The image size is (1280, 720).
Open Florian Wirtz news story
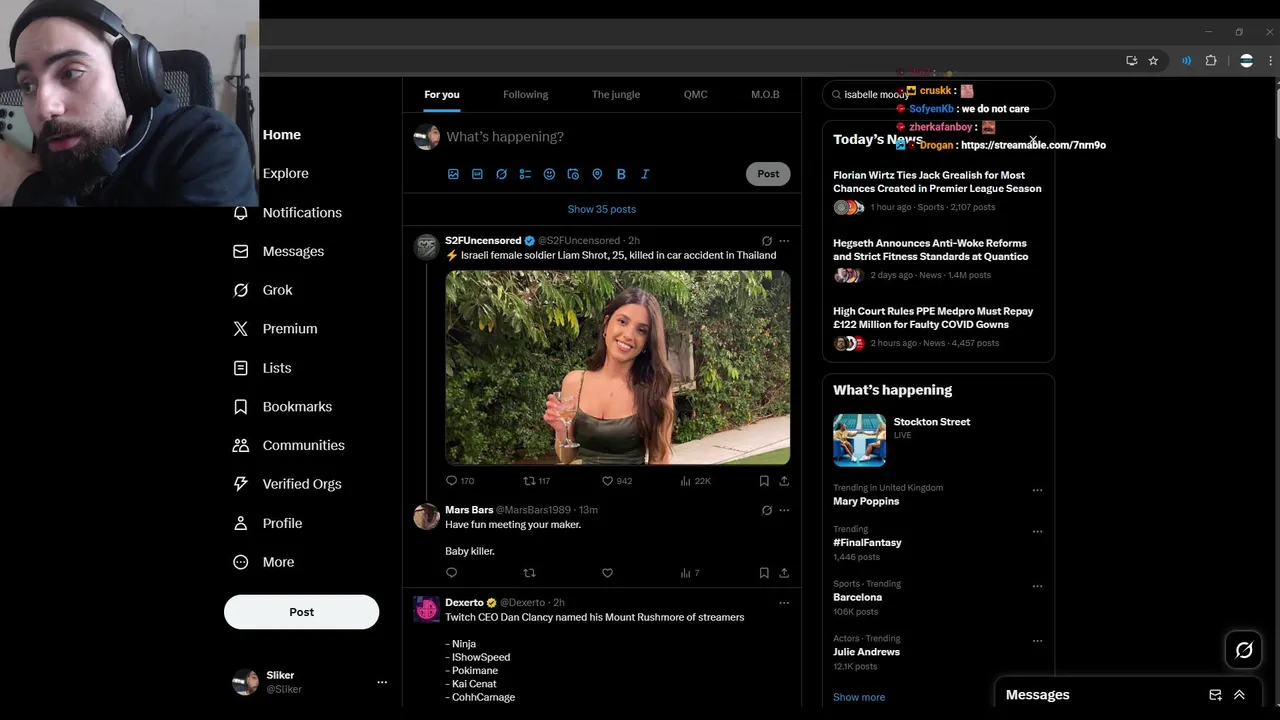[938, 190]
